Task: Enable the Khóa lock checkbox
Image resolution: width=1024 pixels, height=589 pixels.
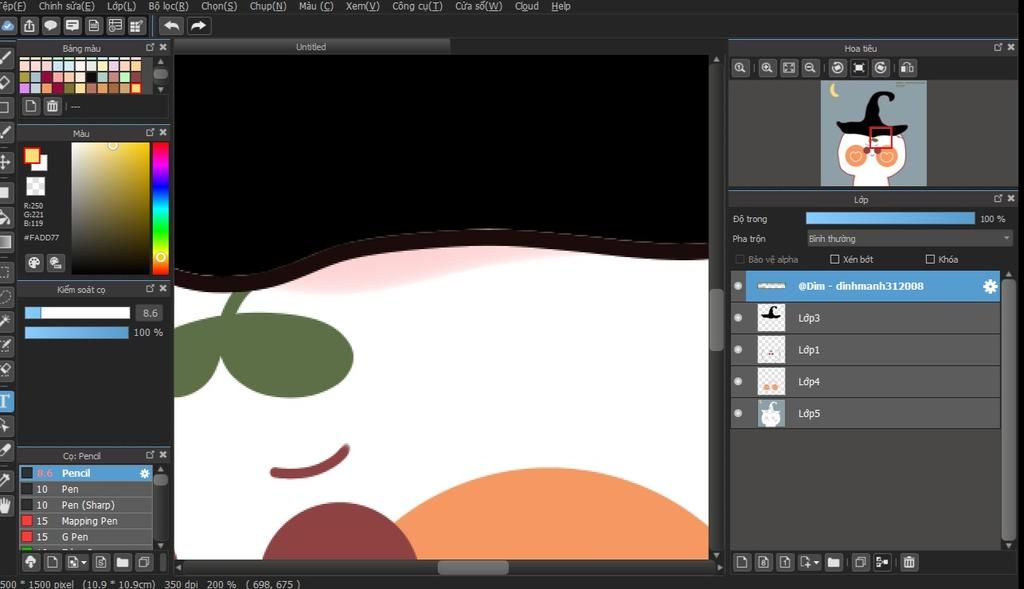Action: click(930, 259)
